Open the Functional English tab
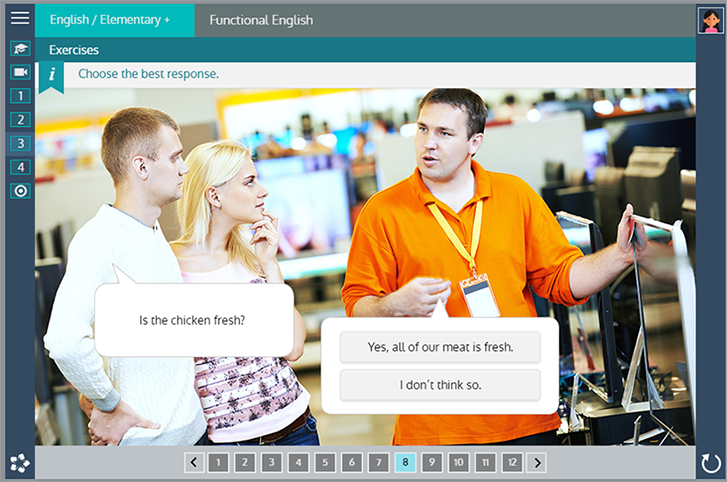Viewport: 727px width, 482px height. click(x=261, y=19)
